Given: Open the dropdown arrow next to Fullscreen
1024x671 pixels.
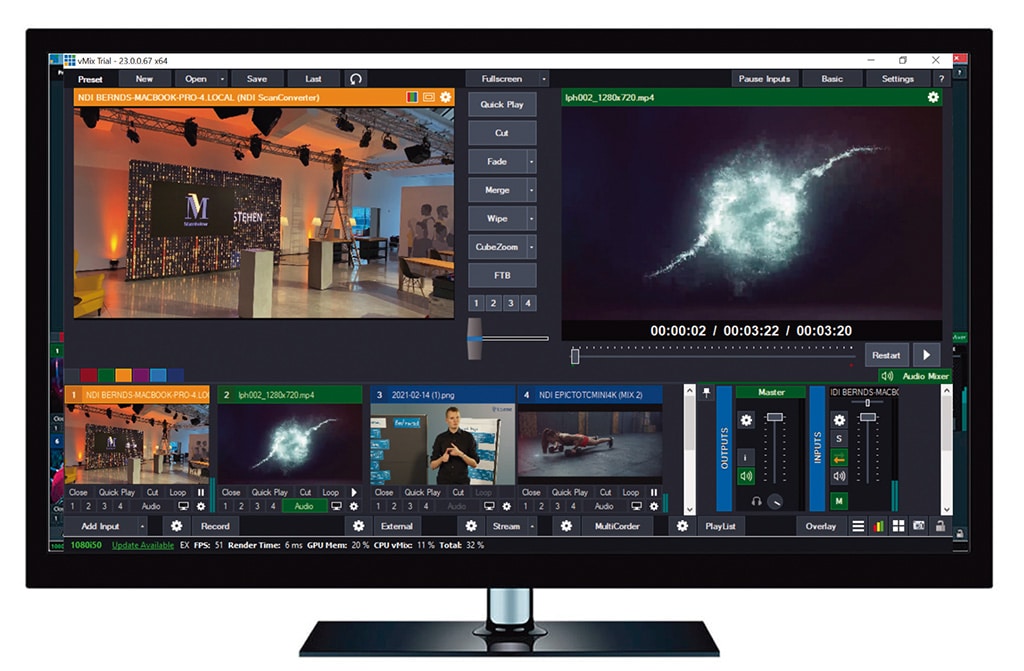Looking at the screenshot, I should tap(543, 79).
